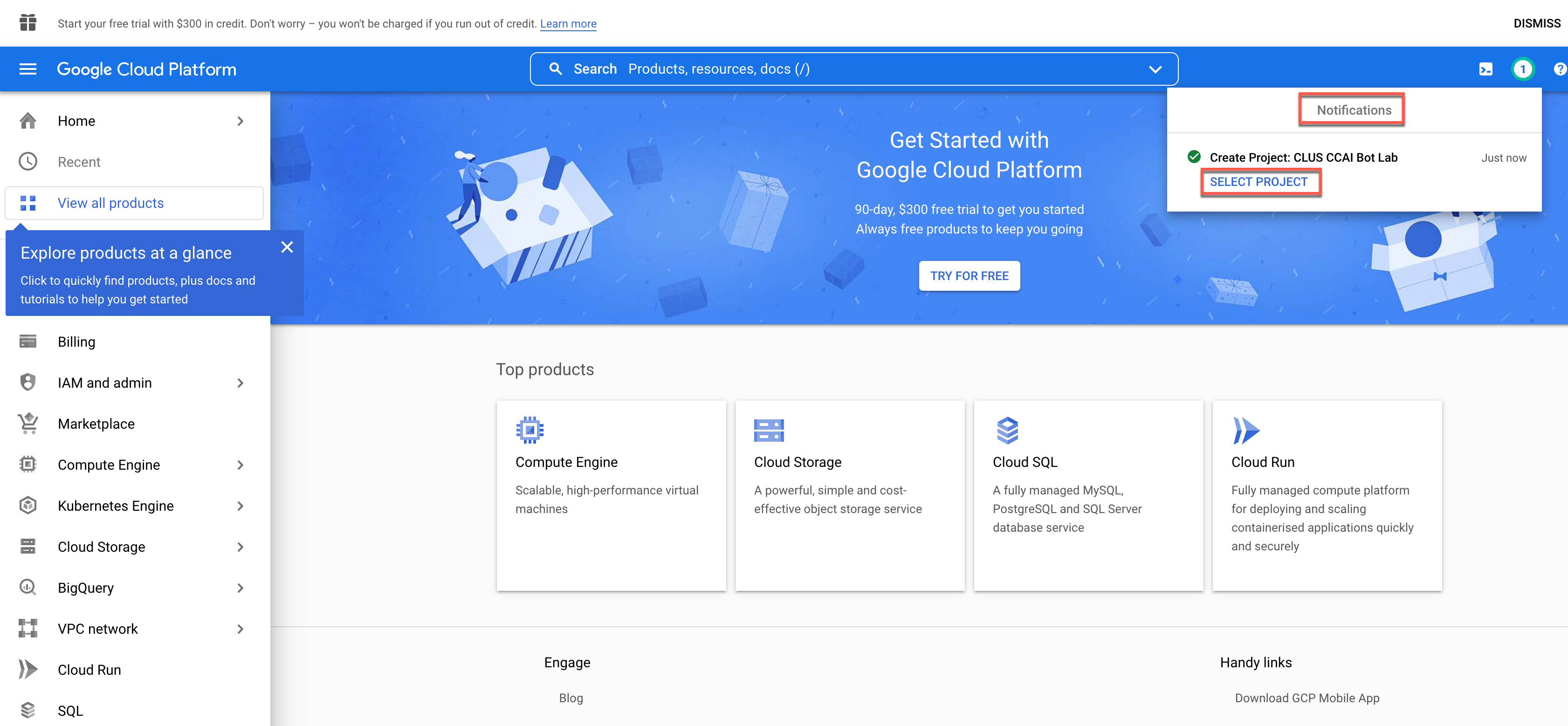Open the Blog link under Engage
Image resolution: width=1568 pixels, height=726 pixels.
571,698
